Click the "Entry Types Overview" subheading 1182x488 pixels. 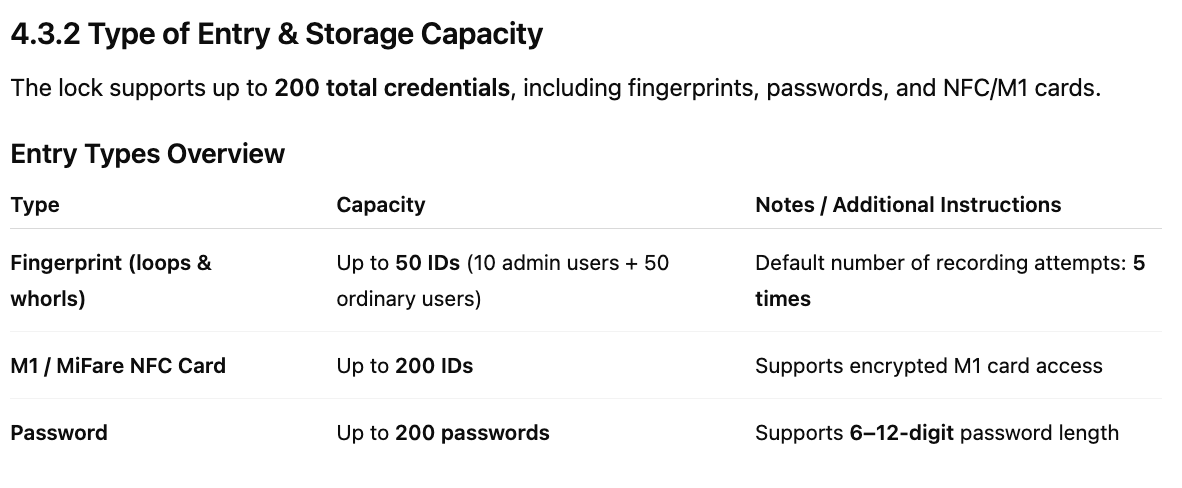tap(147, 154)
